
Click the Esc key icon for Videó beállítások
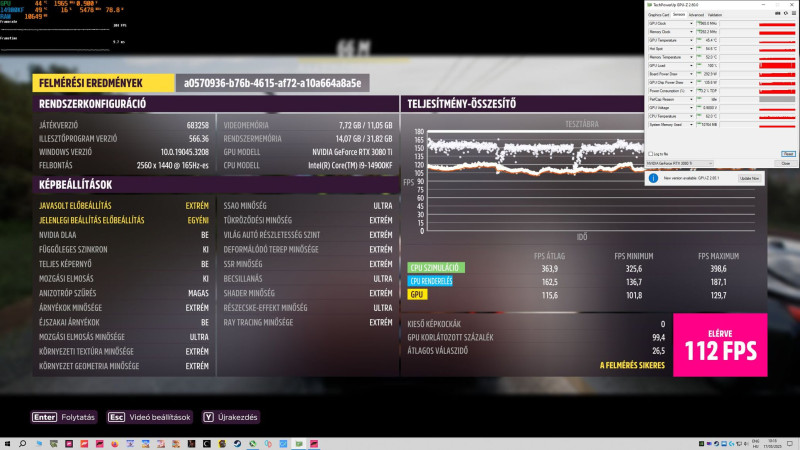(x=116, y=417)
